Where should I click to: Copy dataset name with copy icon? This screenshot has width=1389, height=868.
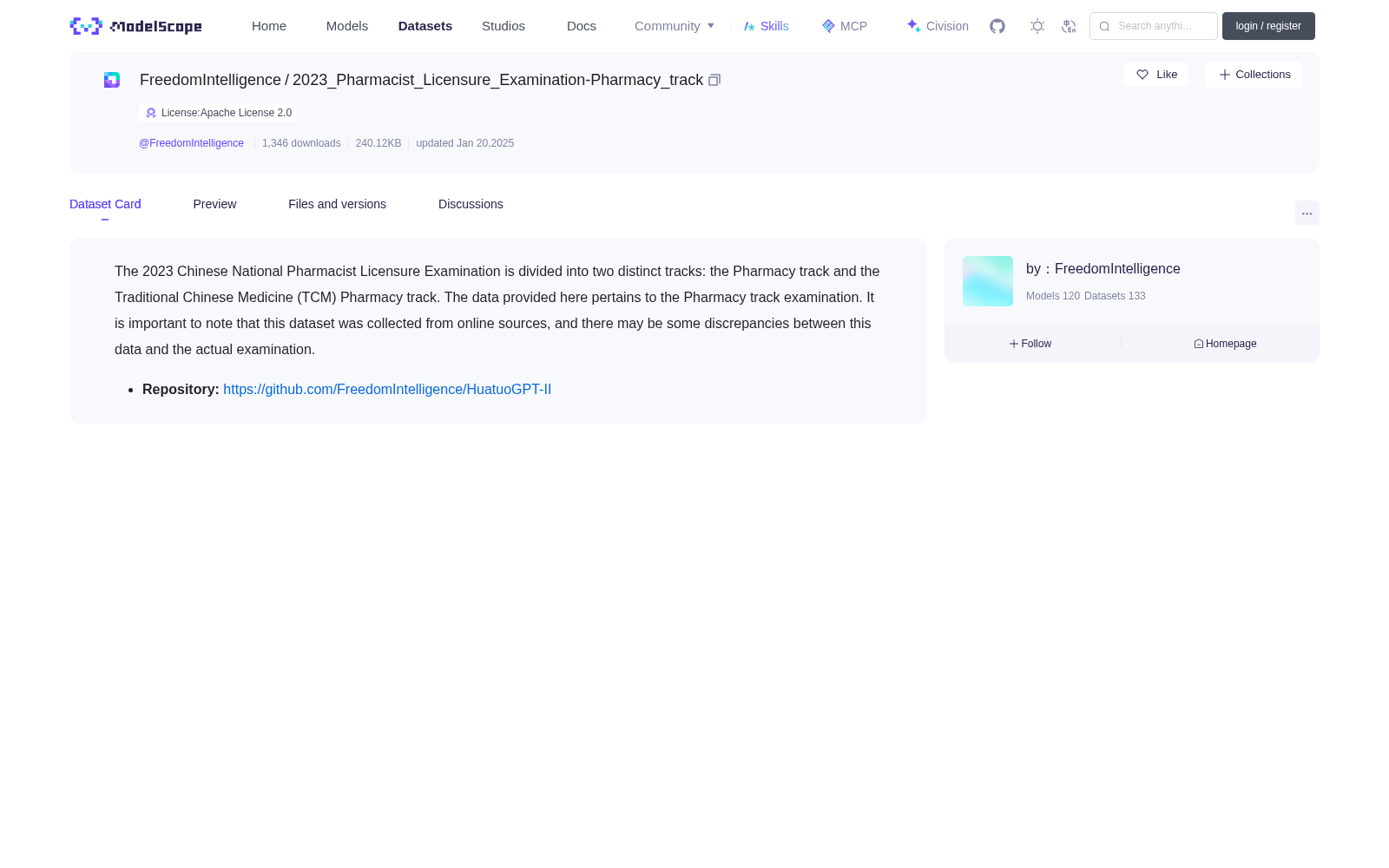[x=714, y=80]
